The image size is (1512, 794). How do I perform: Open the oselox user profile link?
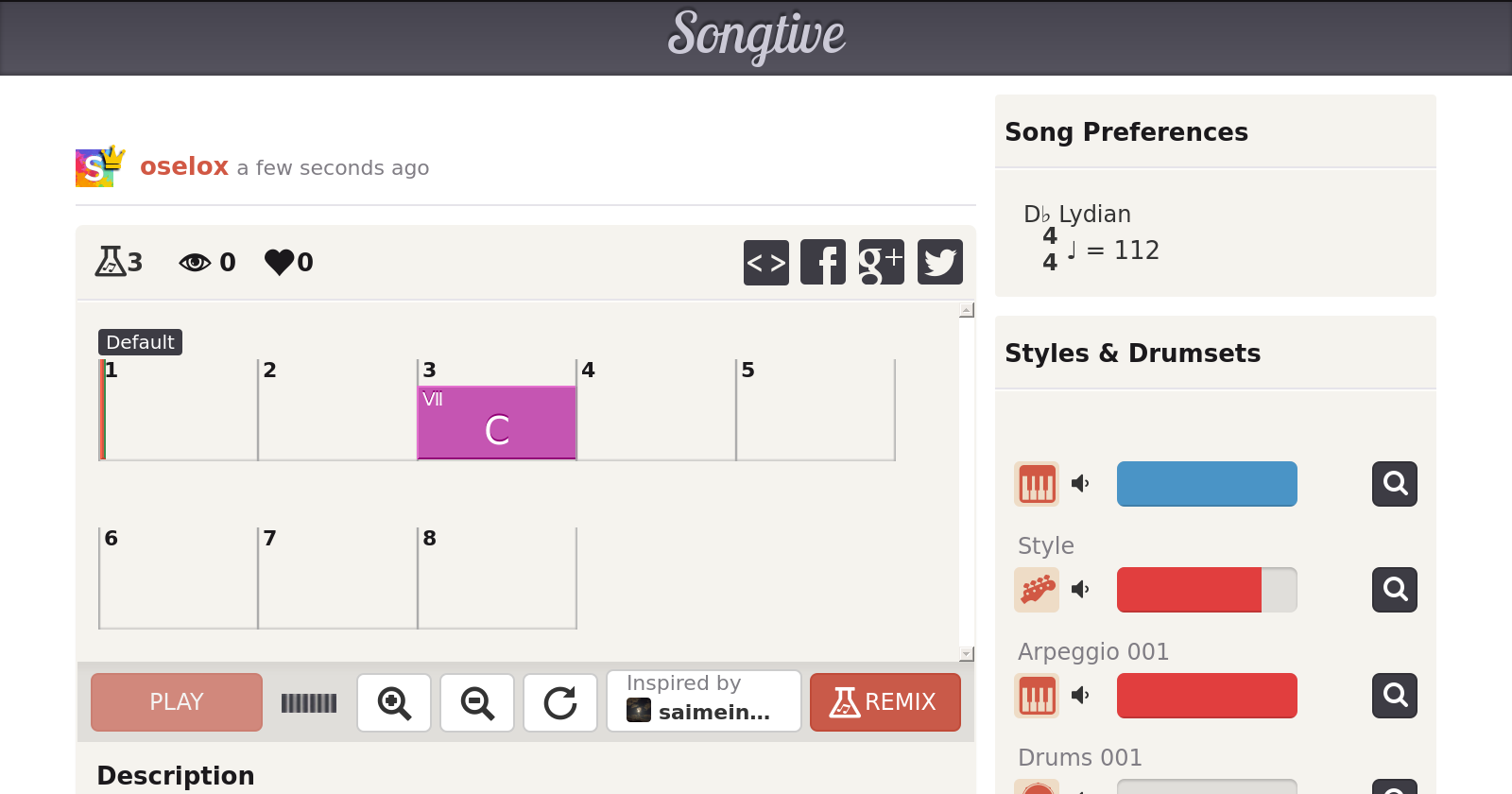(x=184, y=166)
